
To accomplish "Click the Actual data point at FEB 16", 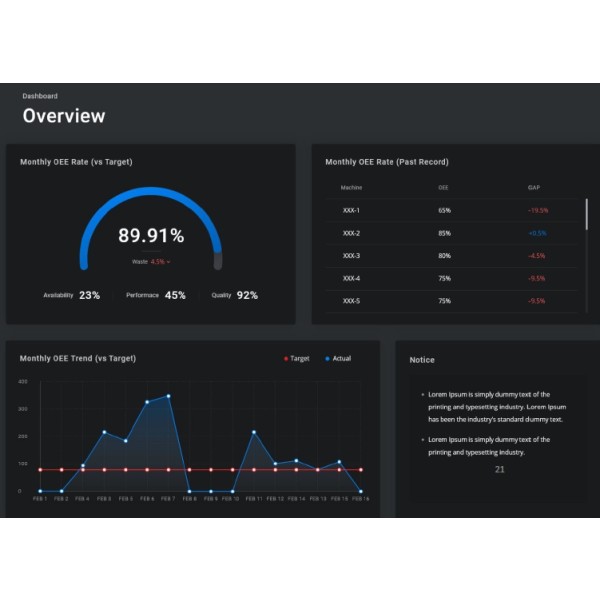I will [x=361, y=491].
